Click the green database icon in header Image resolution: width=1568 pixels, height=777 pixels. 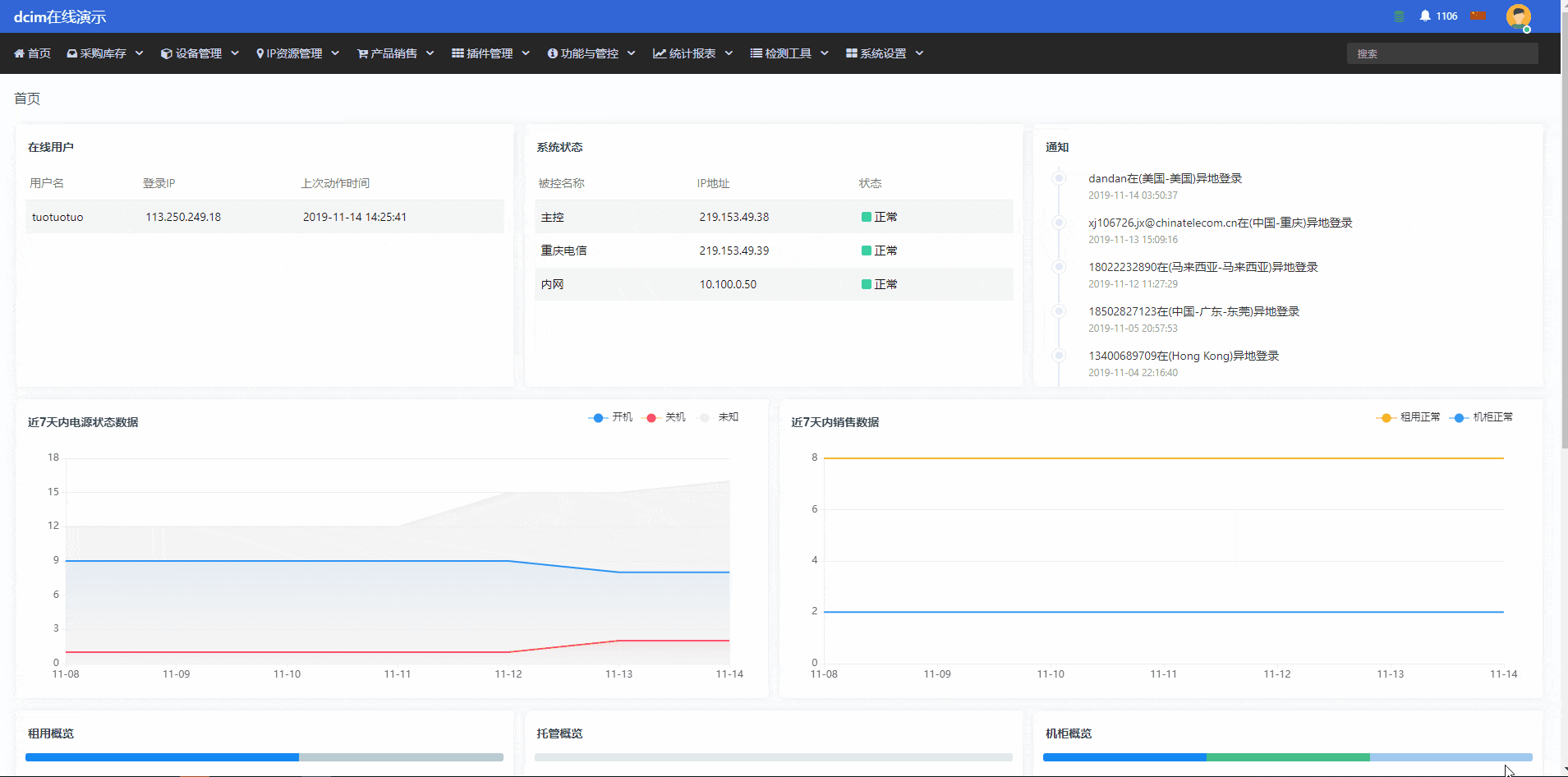[1400, 16]
